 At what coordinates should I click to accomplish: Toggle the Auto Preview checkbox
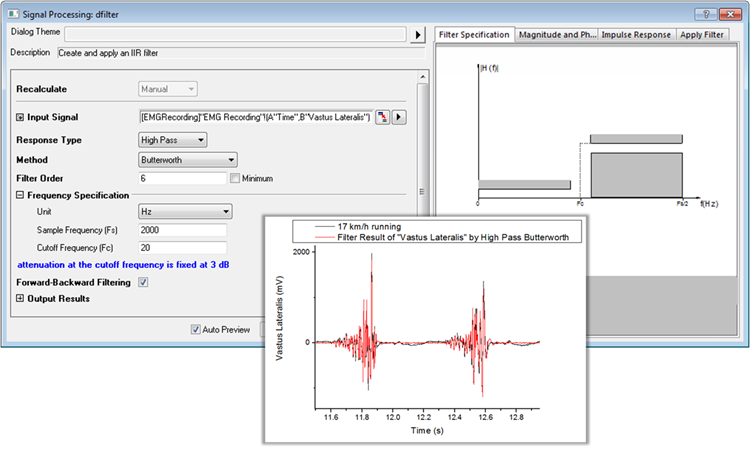(x=196, y=328)
